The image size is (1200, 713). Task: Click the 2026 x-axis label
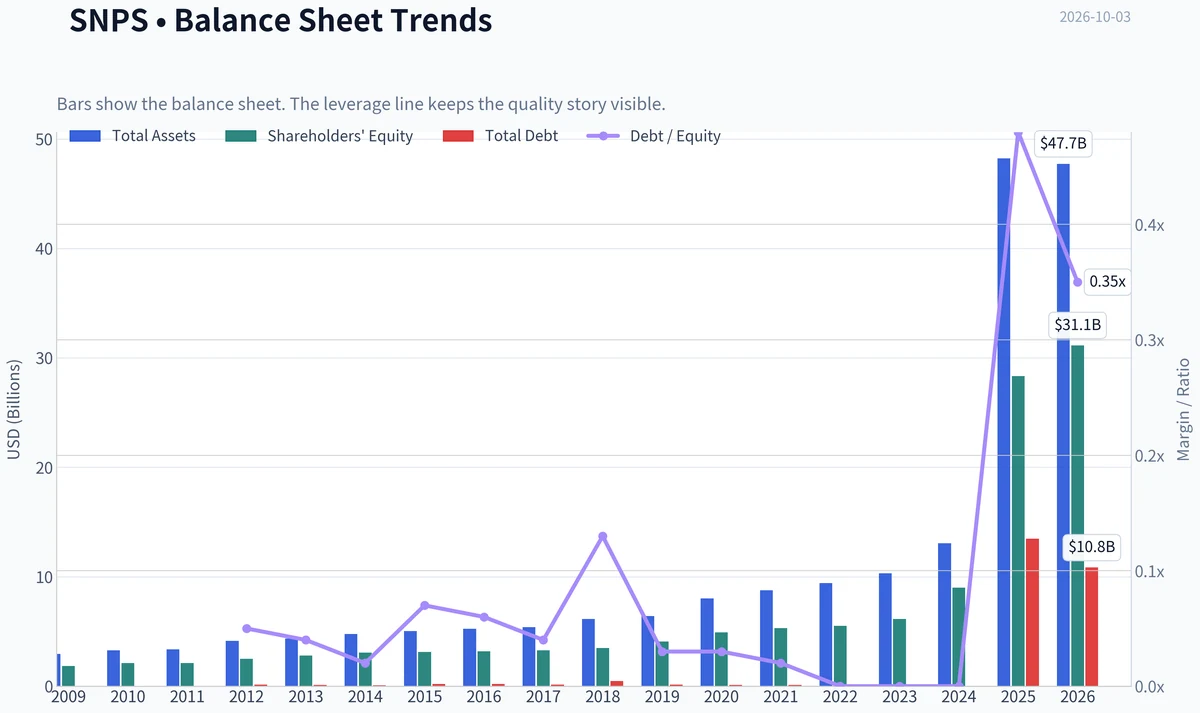[1078, 696]
